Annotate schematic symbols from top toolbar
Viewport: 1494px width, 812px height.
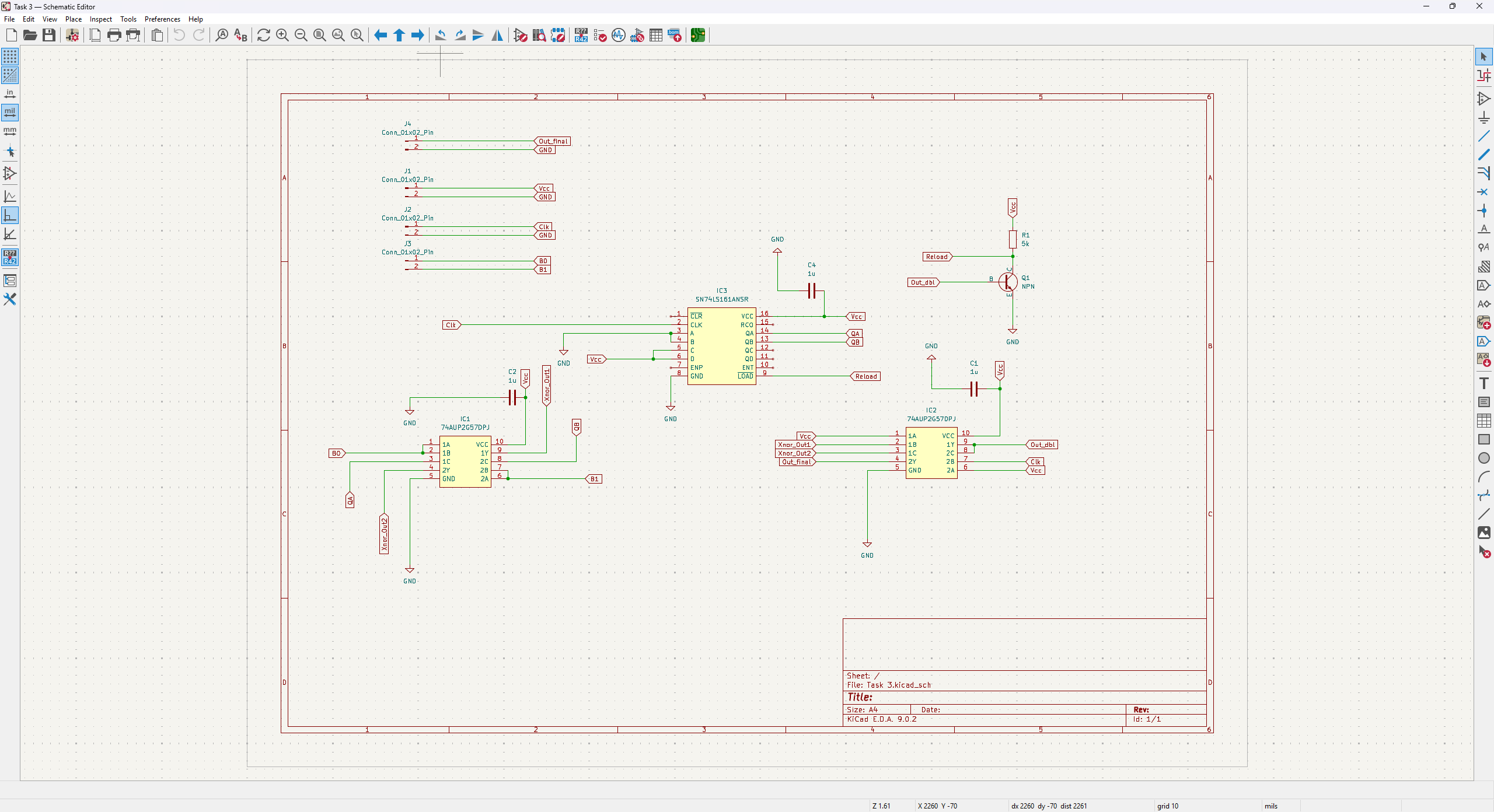click(581, 36)
